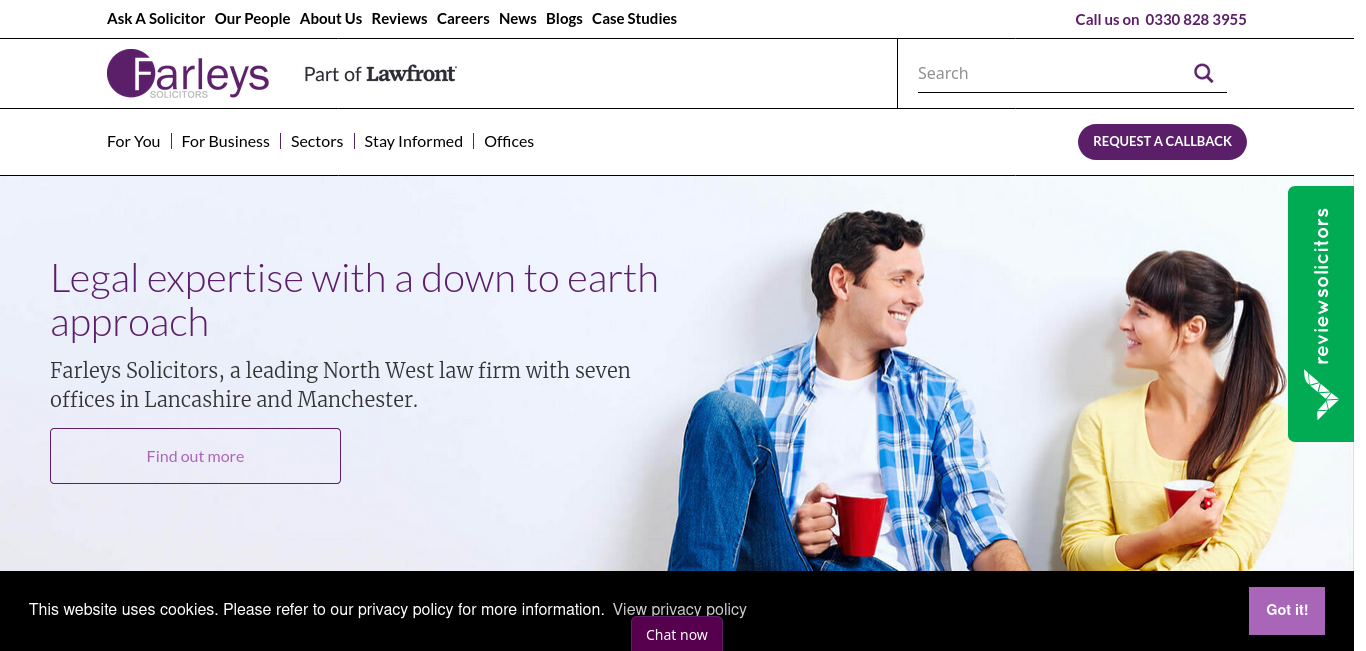The height and width of the screenshot is (651, 1366).
Task: Visit the Our People page
Action: pyautogui.click(x=252, y=19)
